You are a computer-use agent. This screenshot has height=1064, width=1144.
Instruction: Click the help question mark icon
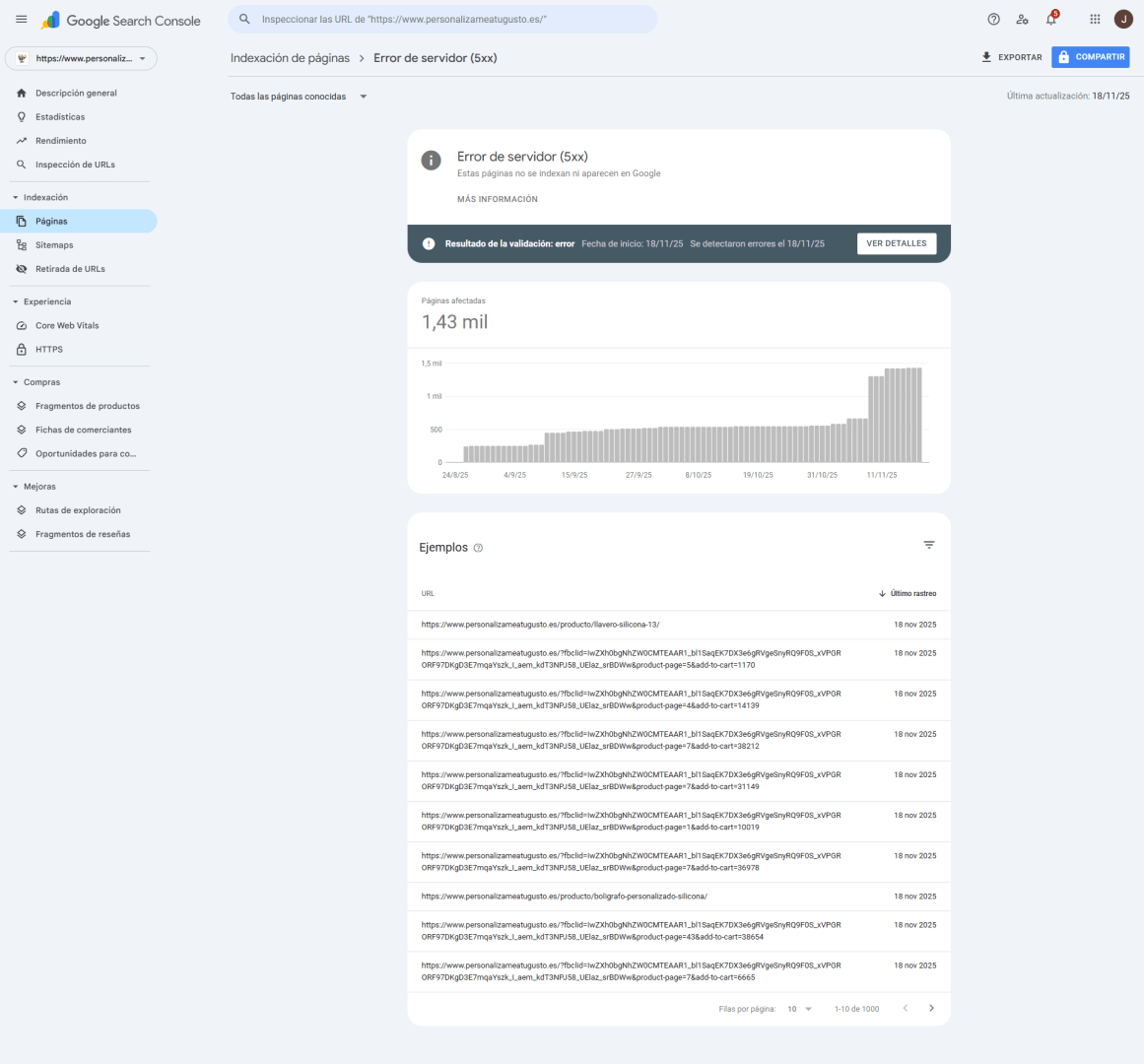pyautogui.click(x=993, y=20)
